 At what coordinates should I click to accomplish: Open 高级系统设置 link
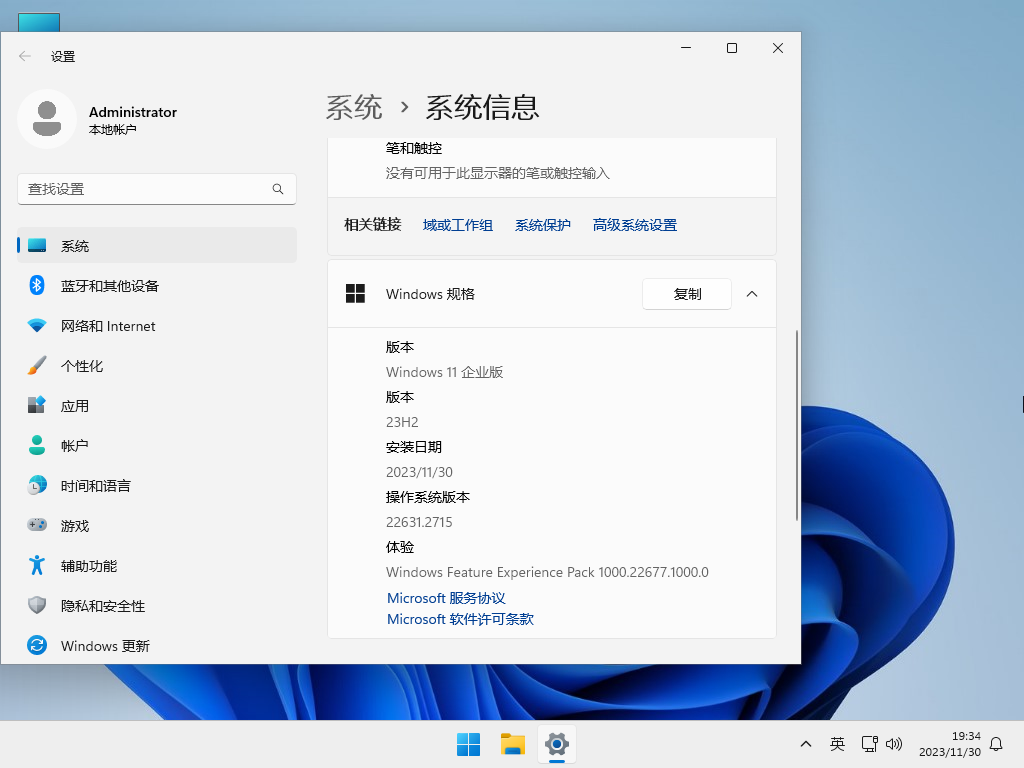(637, 225)
